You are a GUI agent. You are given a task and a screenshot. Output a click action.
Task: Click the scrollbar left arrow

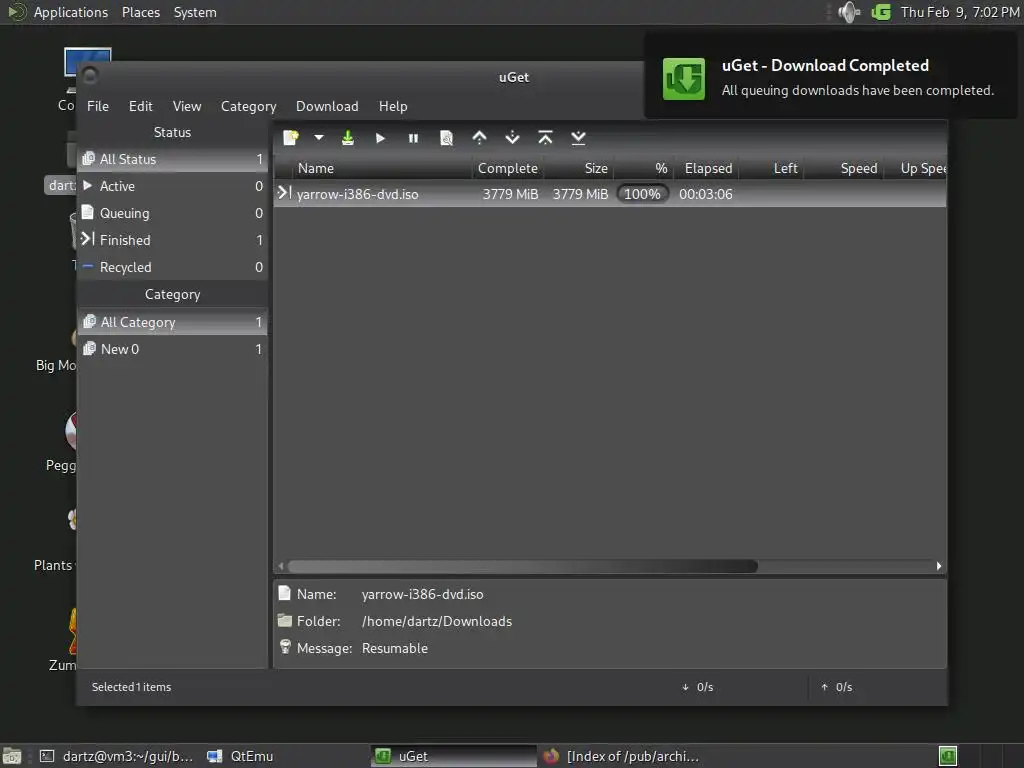[281, 566]
